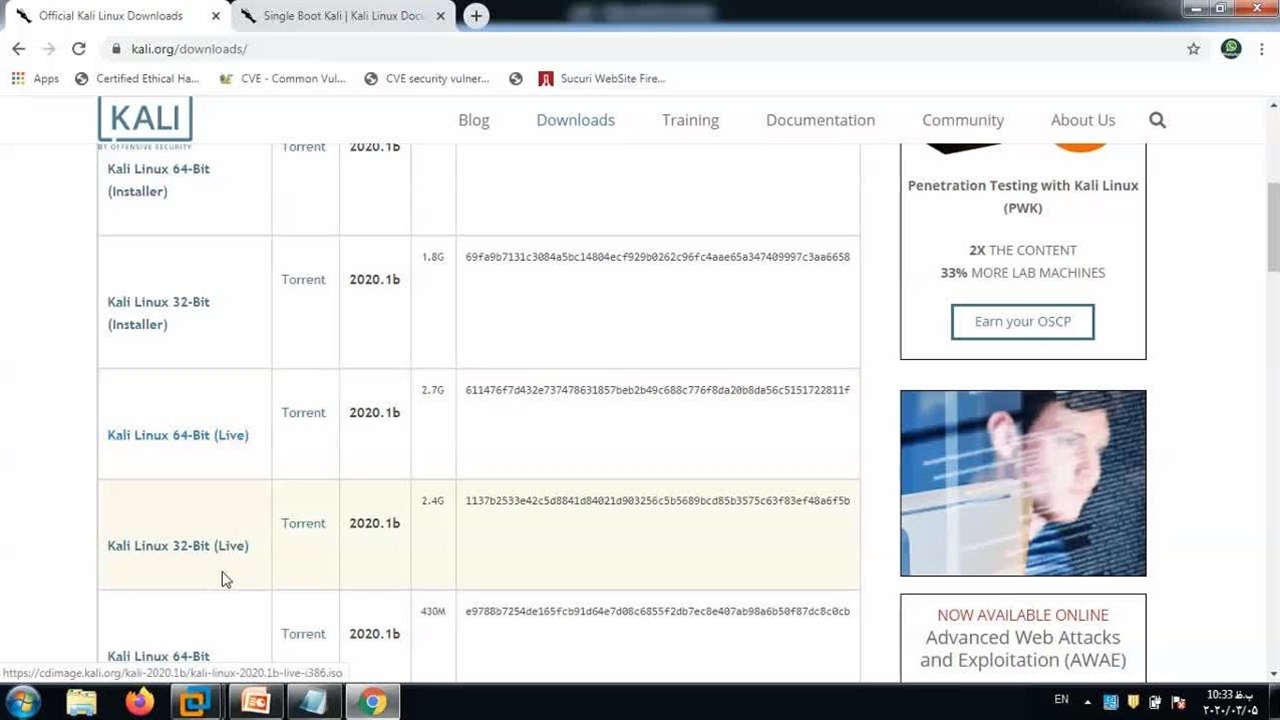Click Torrent link for 32-Bit Installer
1280x720 pixels.
click(303, 280)
